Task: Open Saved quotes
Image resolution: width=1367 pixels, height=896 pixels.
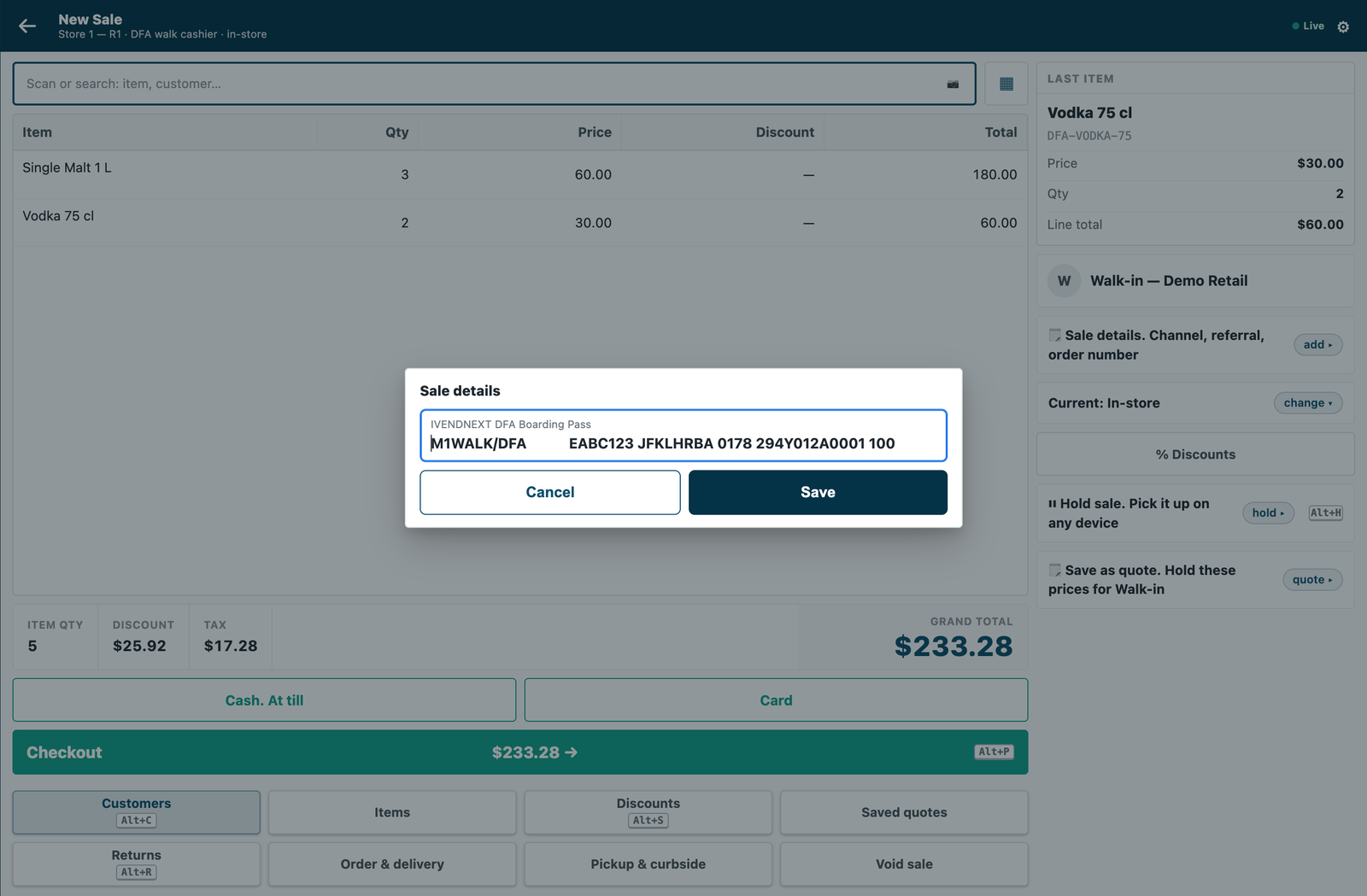Action: pyautogui.click(x=904, y=812)
